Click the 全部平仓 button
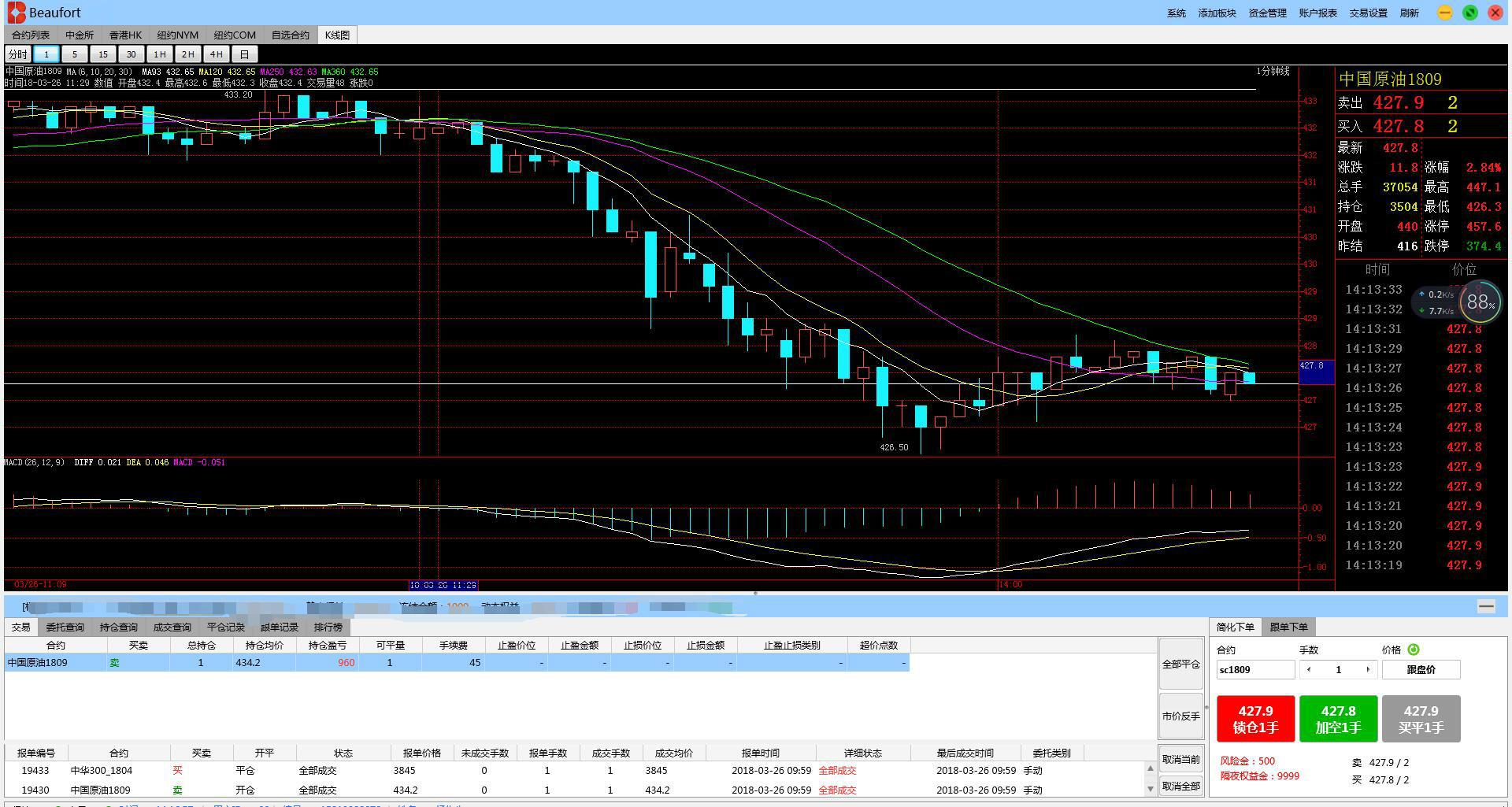 1181,664
